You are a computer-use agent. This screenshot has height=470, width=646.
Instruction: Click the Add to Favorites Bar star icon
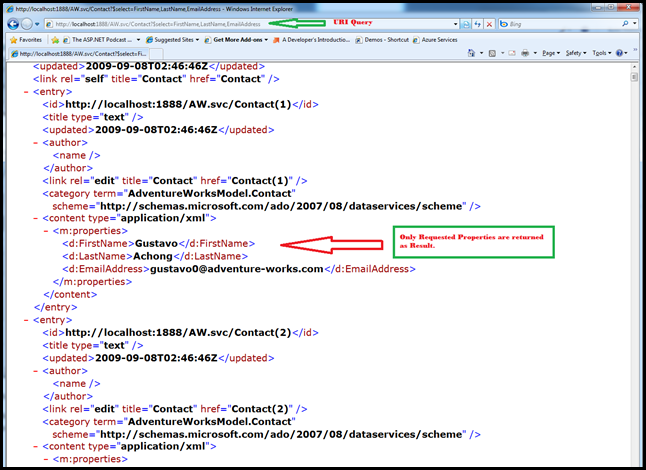click(x=55, y=40)
